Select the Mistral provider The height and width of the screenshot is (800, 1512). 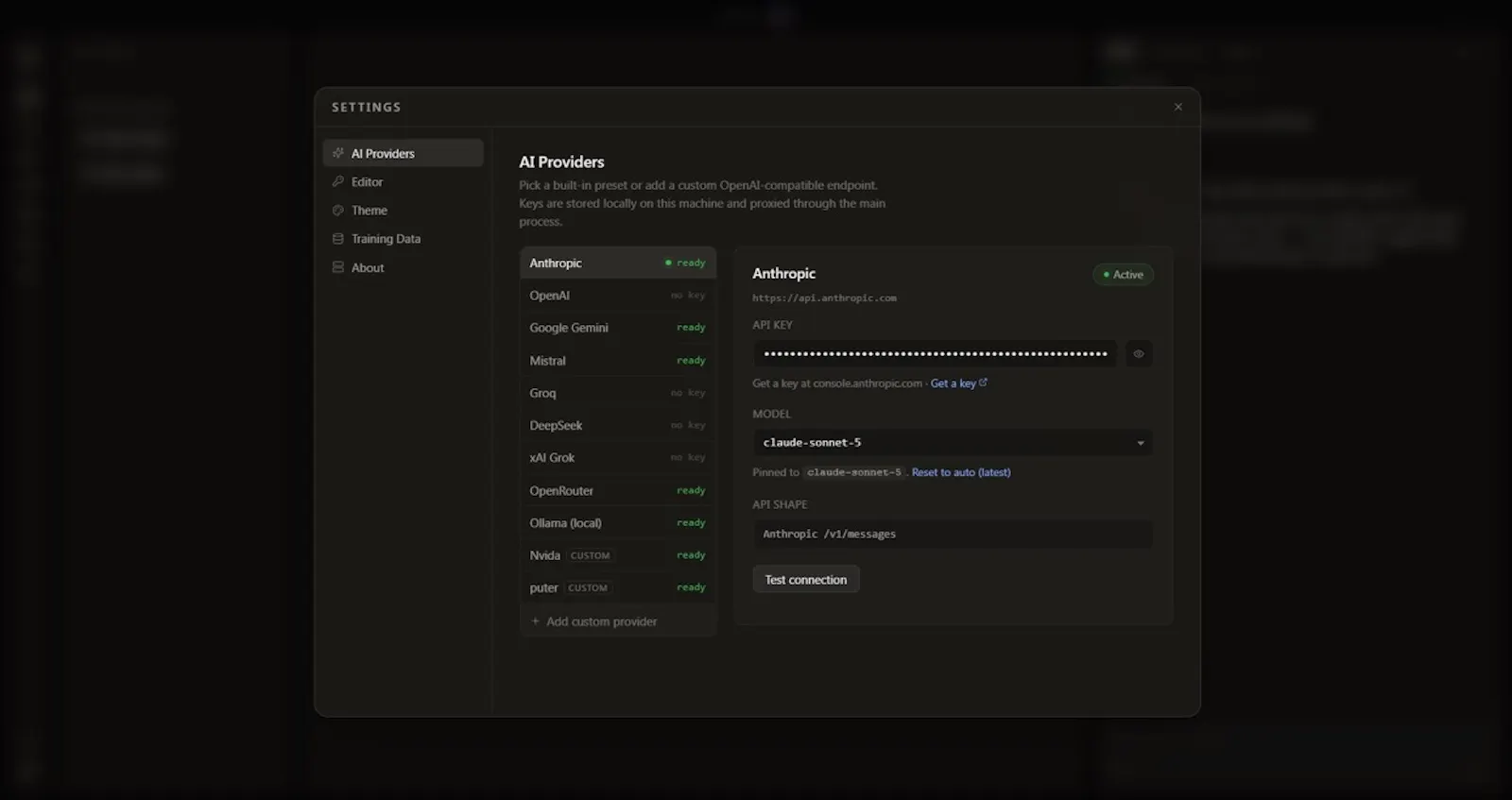618,361
